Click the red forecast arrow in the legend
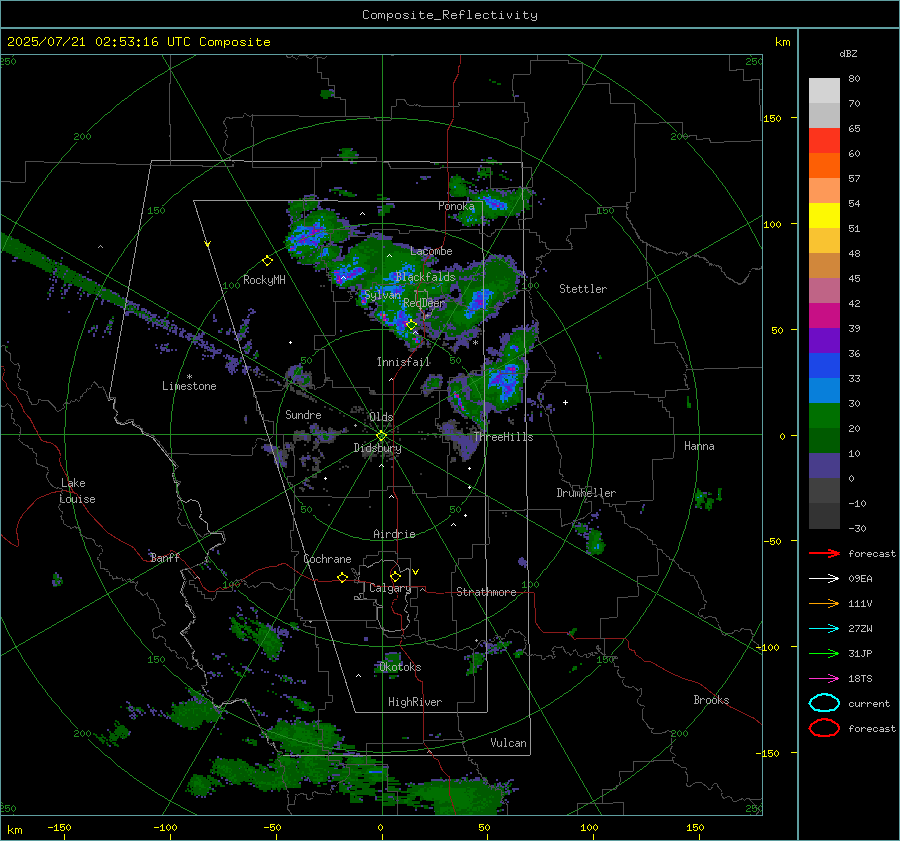900x841 pixels. click(824, 553)
